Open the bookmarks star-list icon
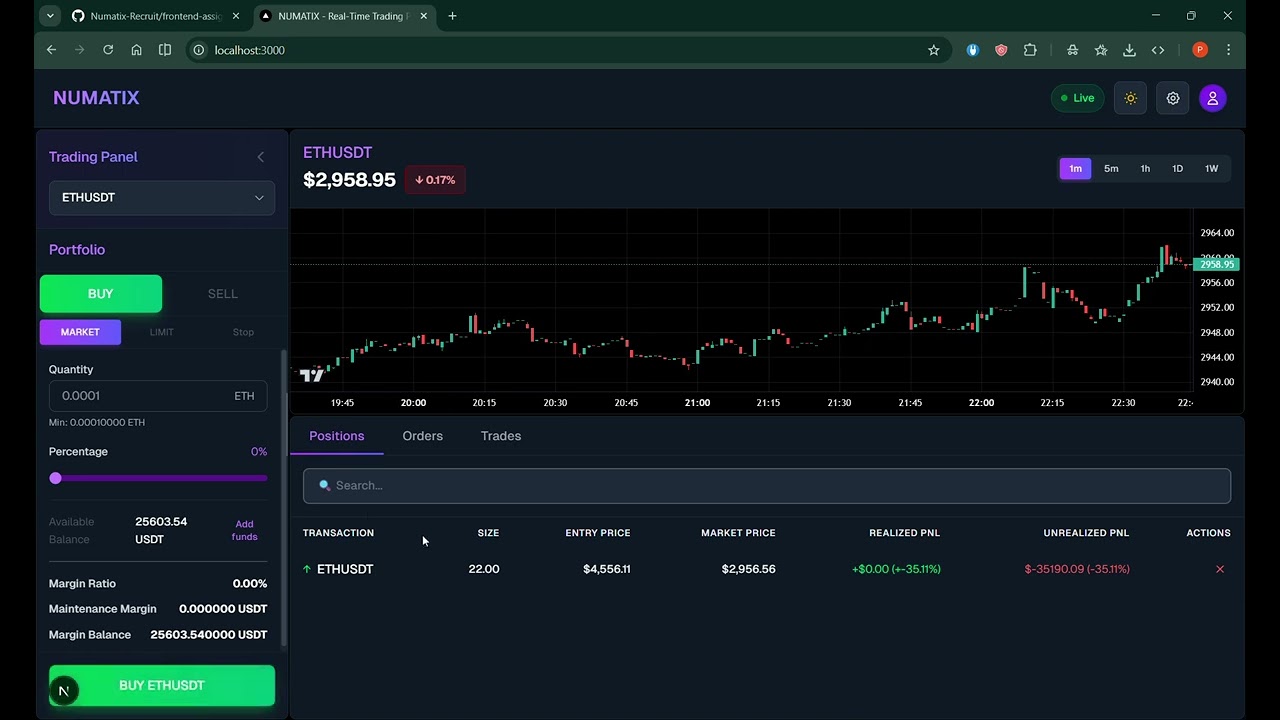The width and height of the screenshot is (1280, 720). (x=1101, y=50)
